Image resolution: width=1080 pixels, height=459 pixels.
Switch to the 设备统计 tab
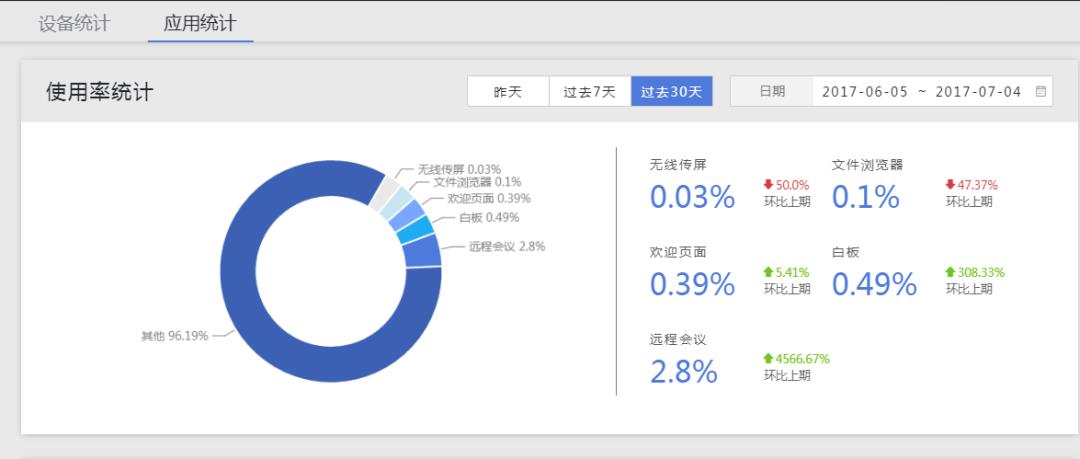click(x=74, y=24)
